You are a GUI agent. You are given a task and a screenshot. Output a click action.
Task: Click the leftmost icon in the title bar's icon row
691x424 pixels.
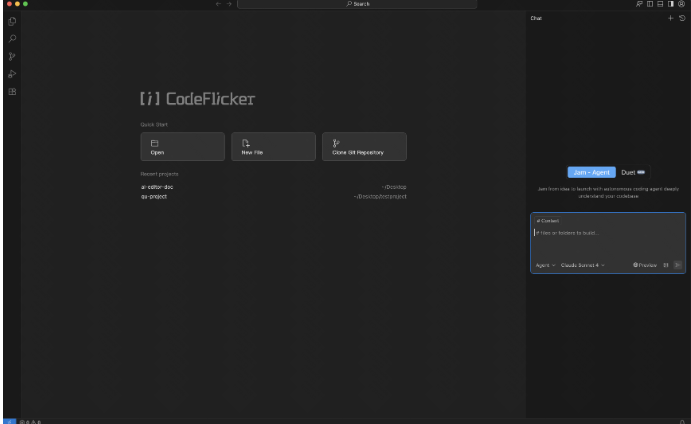[x=639, y=4]
